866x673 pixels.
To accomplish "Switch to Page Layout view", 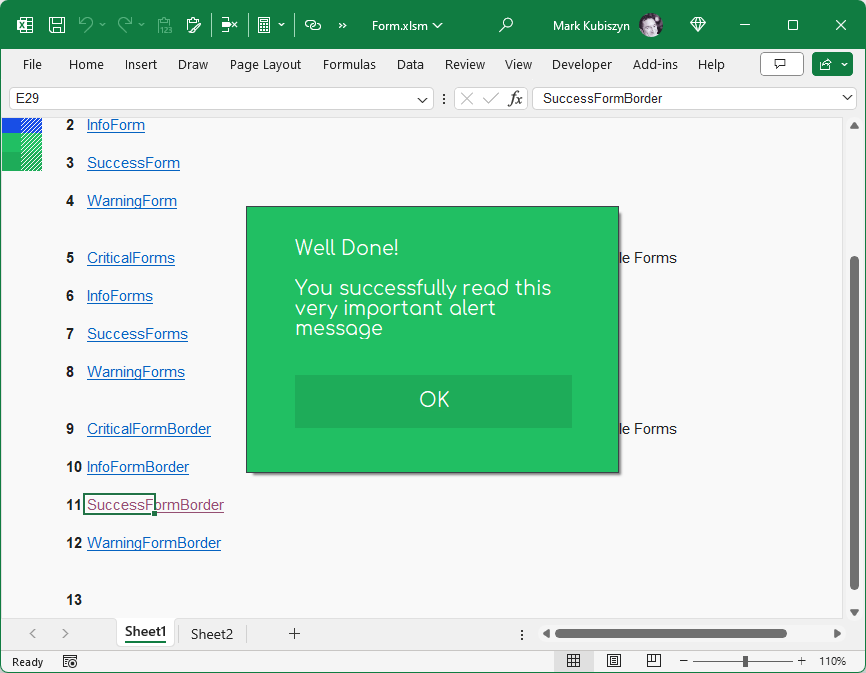I will click(x=613, y=661).
